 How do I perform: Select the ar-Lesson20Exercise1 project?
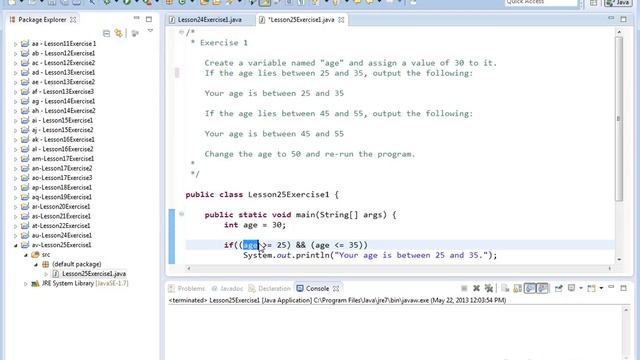click(x=61, y=207)
